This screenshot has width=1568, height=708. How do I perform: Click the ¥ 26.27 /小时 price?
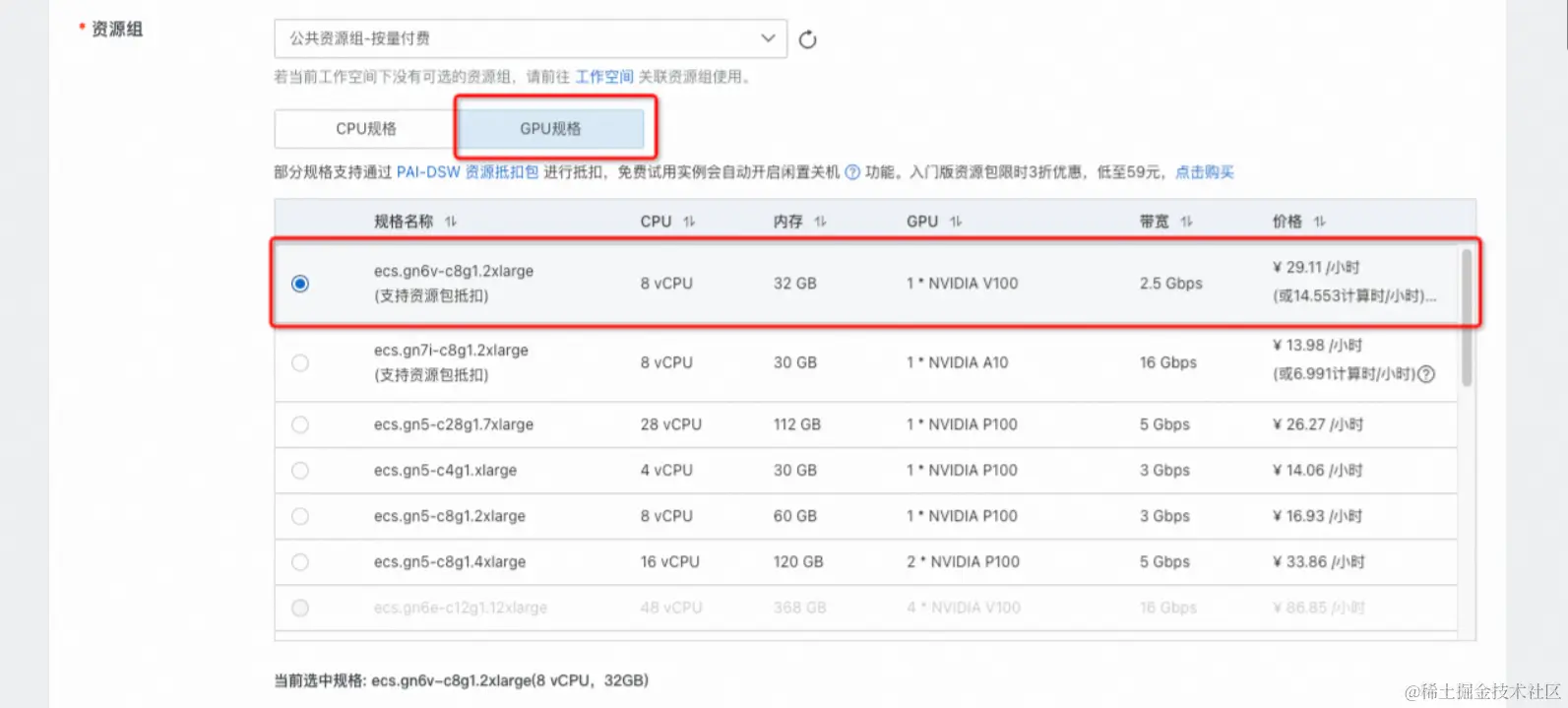coord(1318,424)
